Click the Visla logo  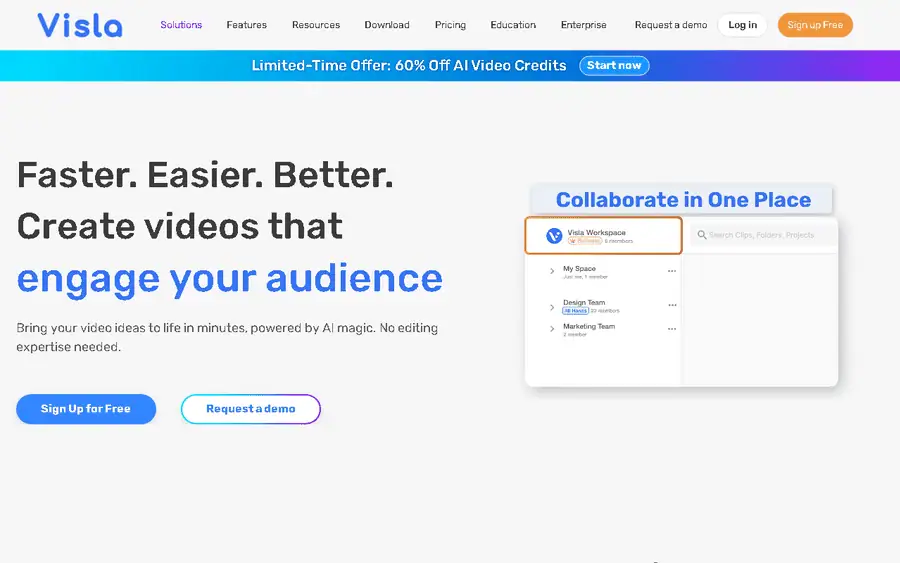point(80,25)
